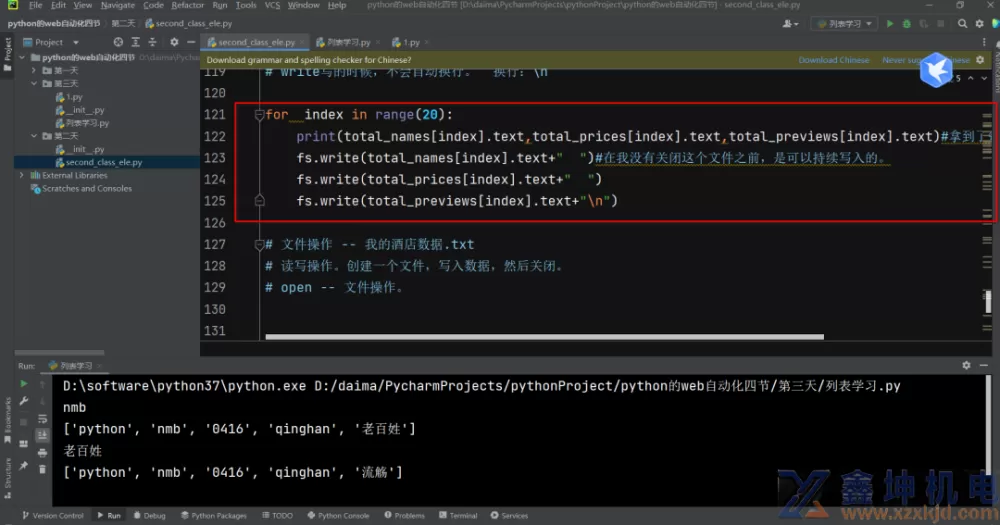Collapse the 第二天 folder
Image resolution: width=1000 pixels, height=525 pixels.
(34, 136)
